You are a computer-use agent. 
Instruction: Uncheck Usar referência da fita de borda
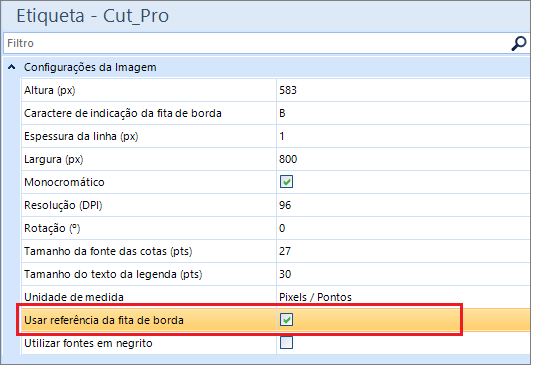coord(286,320)
